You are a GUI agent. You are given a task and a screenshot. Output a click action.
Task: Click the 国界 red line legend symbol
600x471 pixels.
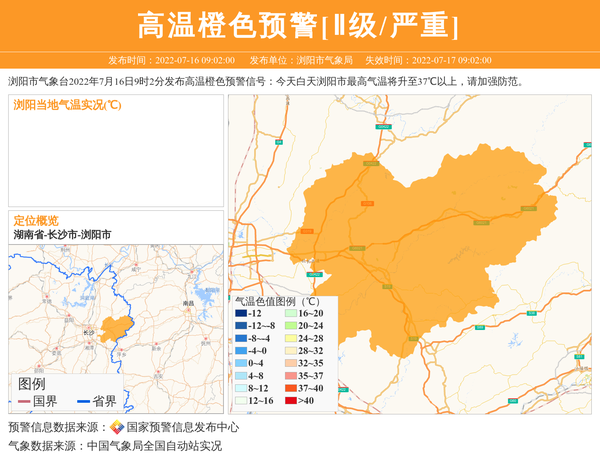pyautogui.click(x=23, y=402)
